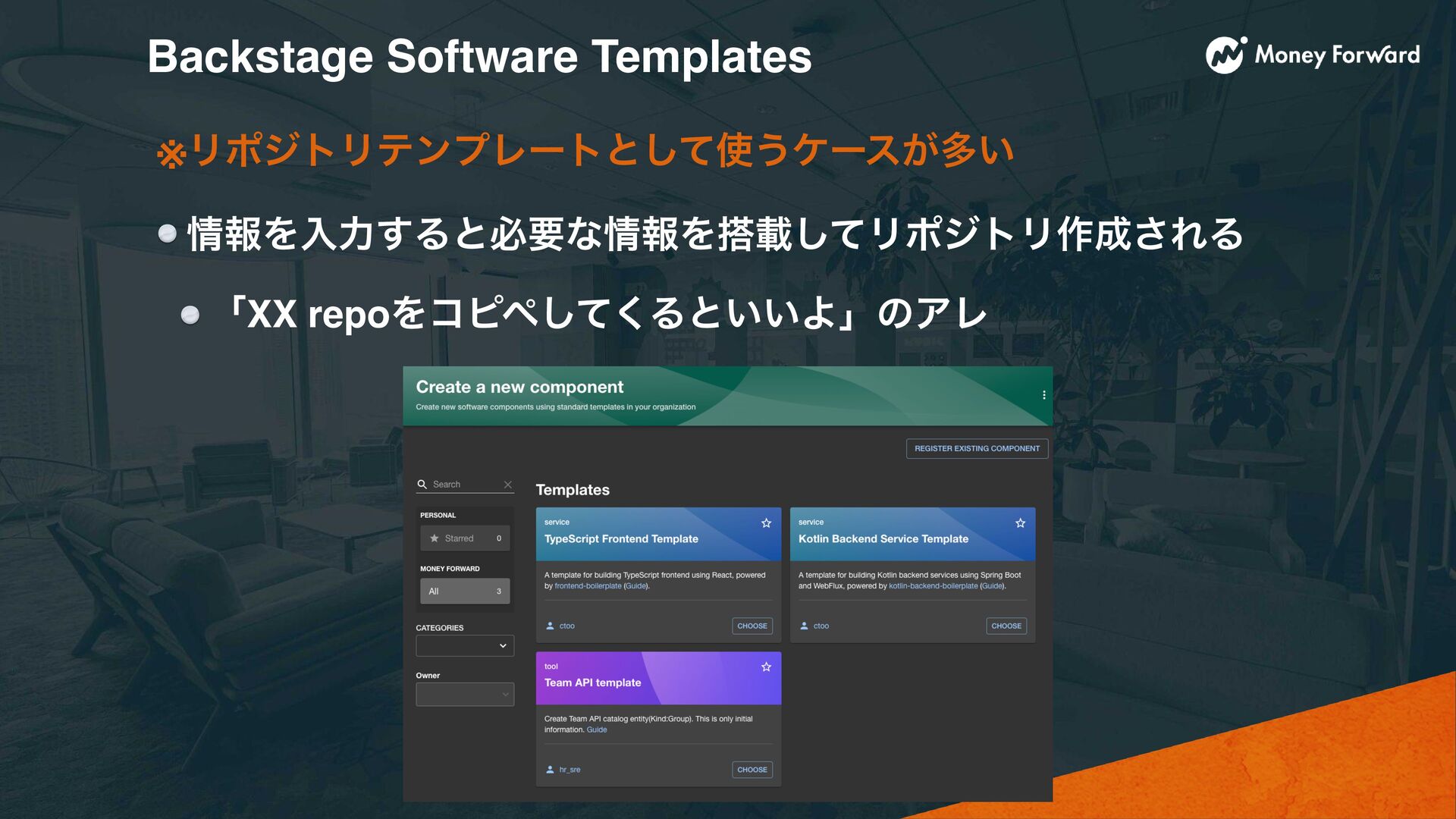Select the Starred filter
The height and width of the screenshot is (819, 1456).
pos(465,538)
